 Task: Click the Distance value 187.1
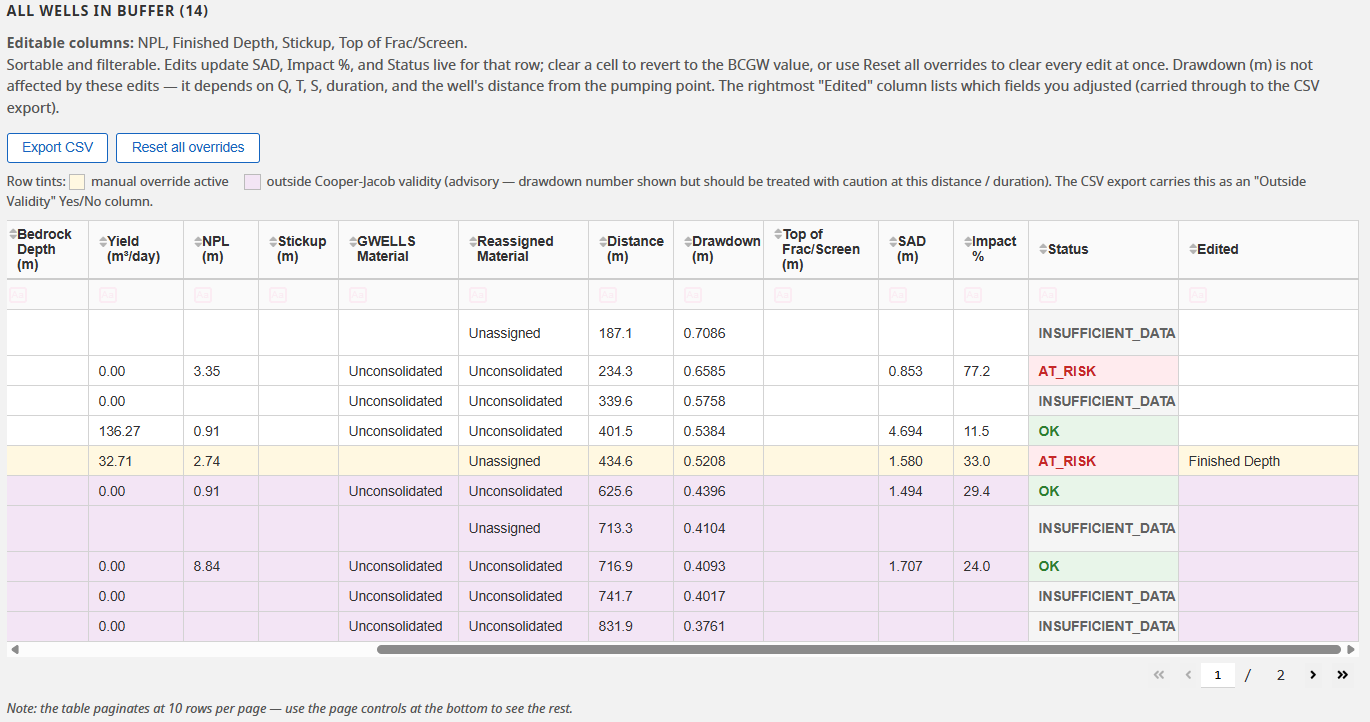click(x=616, y=333)
